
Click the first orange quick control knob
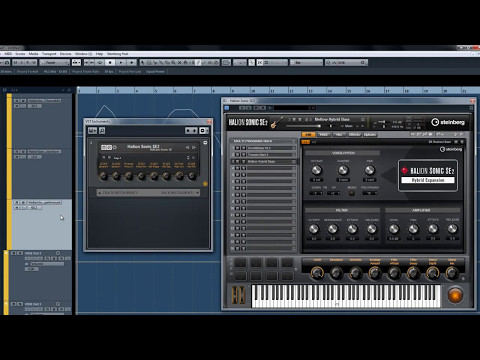(317, 273)
